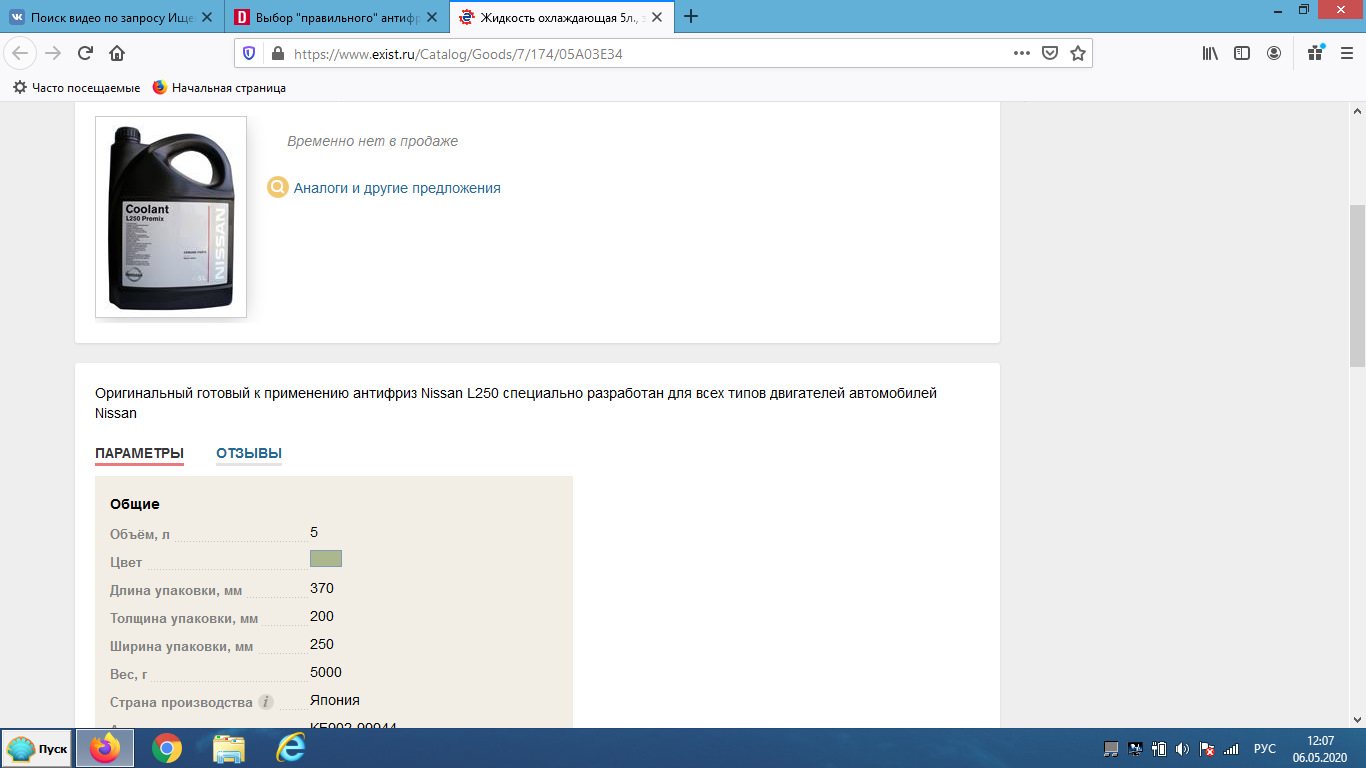Toggle the sidebar view icon
The width and height of the screenshot is (1366, 768).
point(1242,53)
